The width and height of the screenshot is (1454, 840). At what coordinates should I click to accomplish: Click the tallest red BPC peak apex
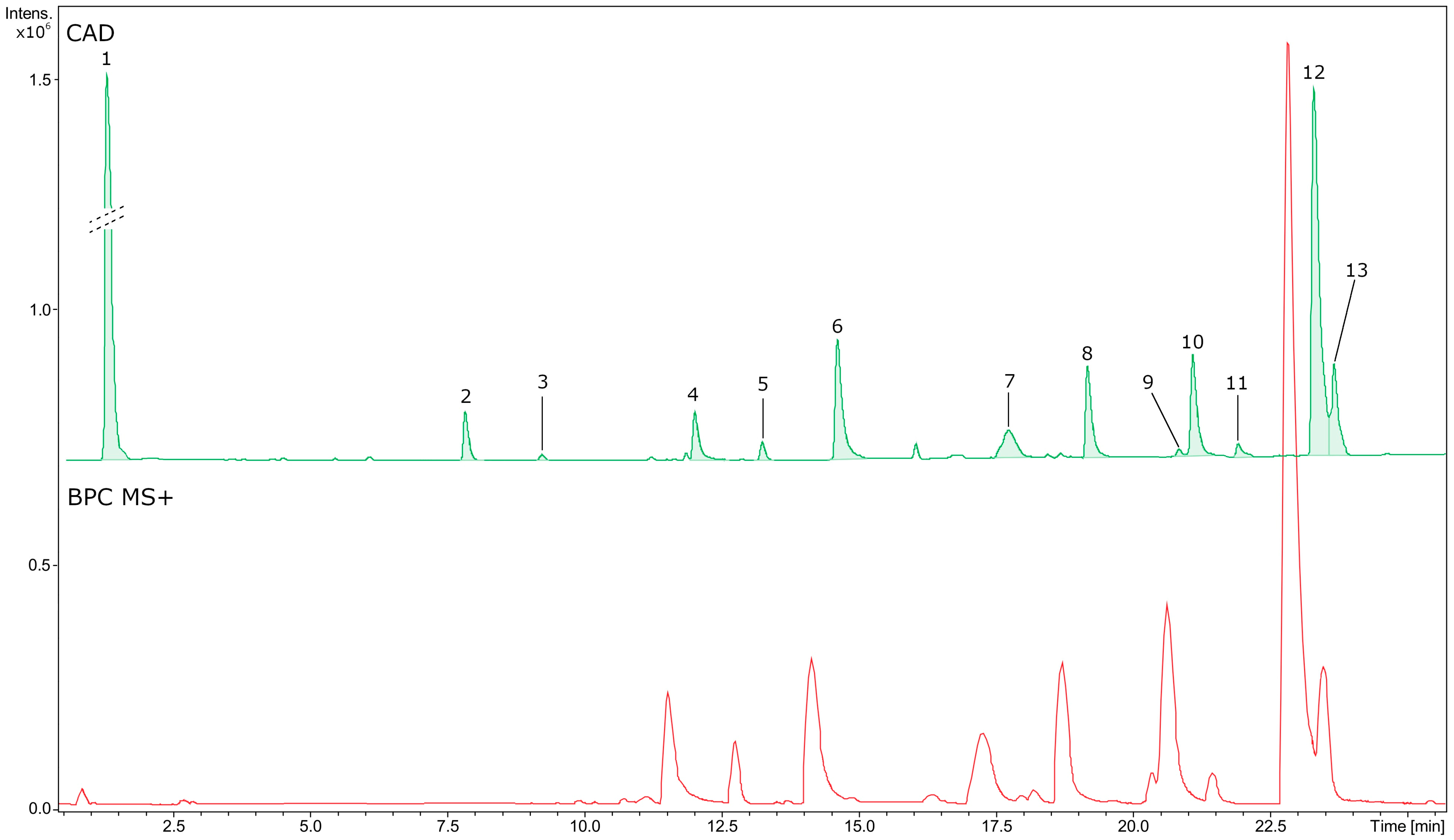(1288, 44)
